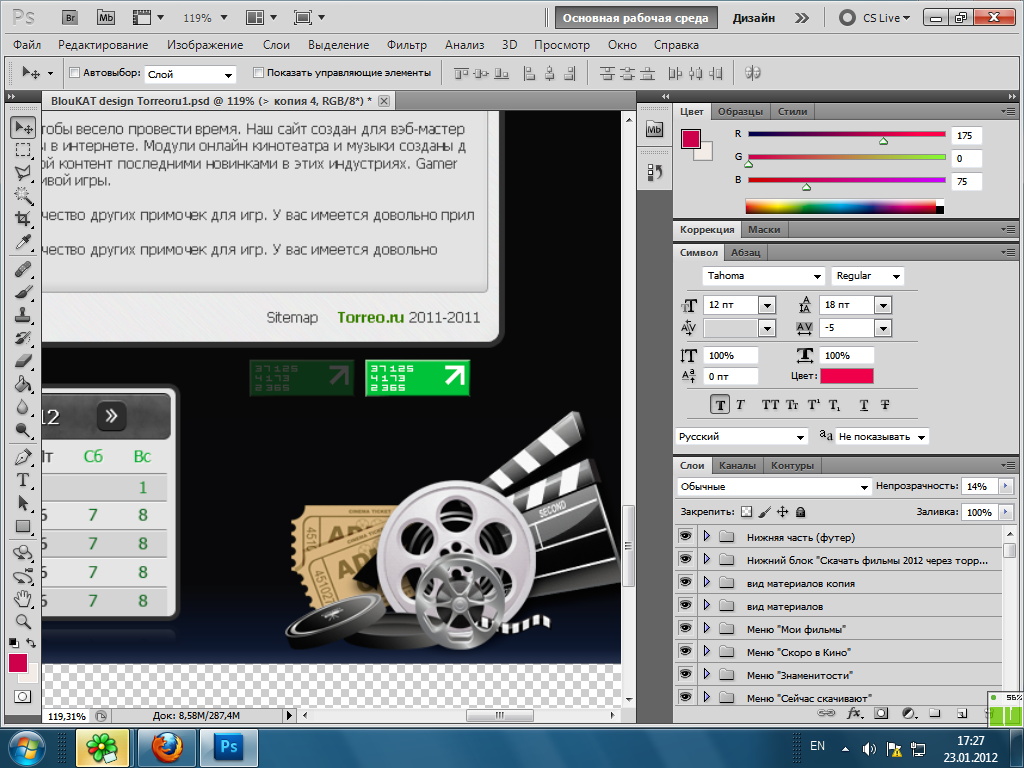The height and width of the screenshot is (768, 1024).
Task: Hide the 'вид материалов копия' layer group
Action: tap(685, 582)
